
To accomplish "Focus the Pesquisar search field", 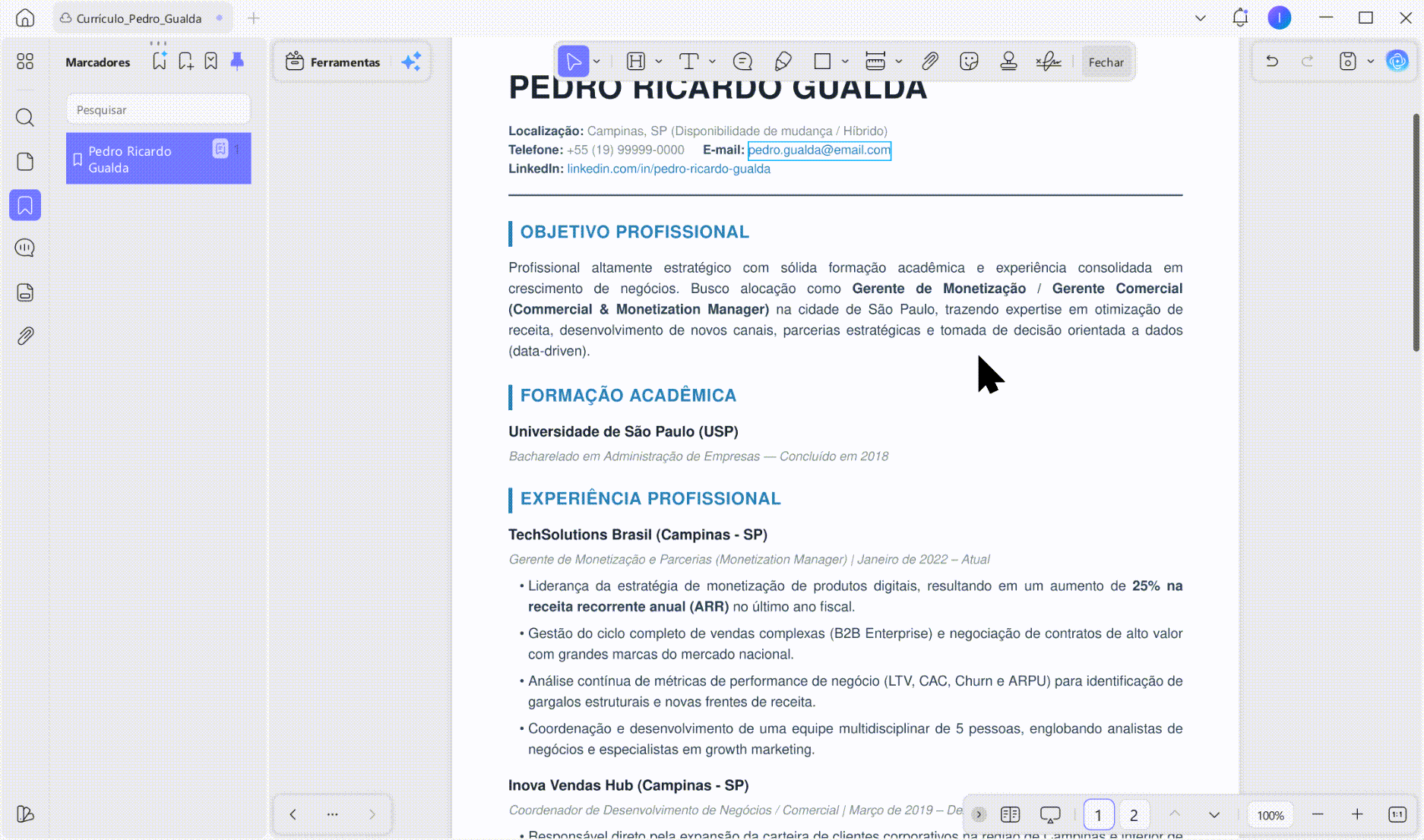I will click(158, 109).
